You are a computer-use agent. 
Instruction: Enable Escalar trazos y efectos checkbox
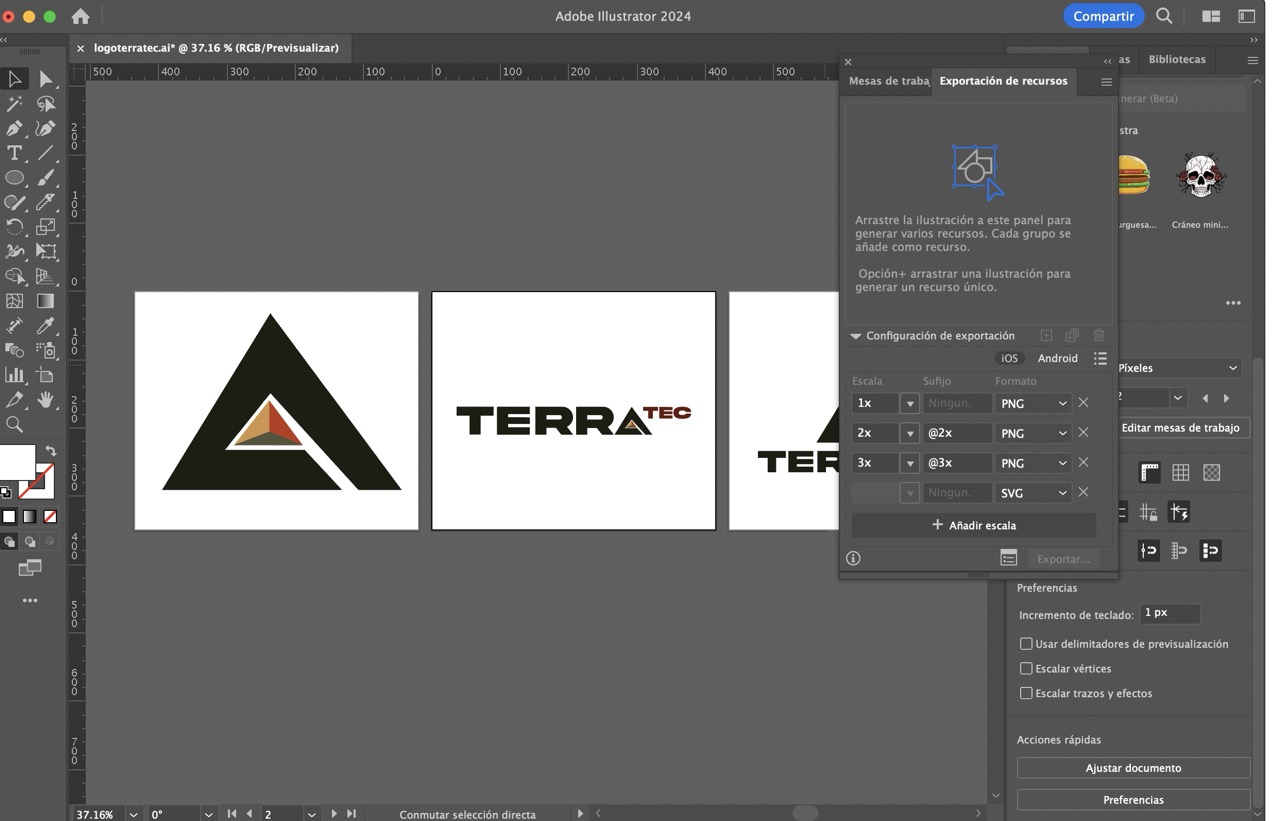1026,693
